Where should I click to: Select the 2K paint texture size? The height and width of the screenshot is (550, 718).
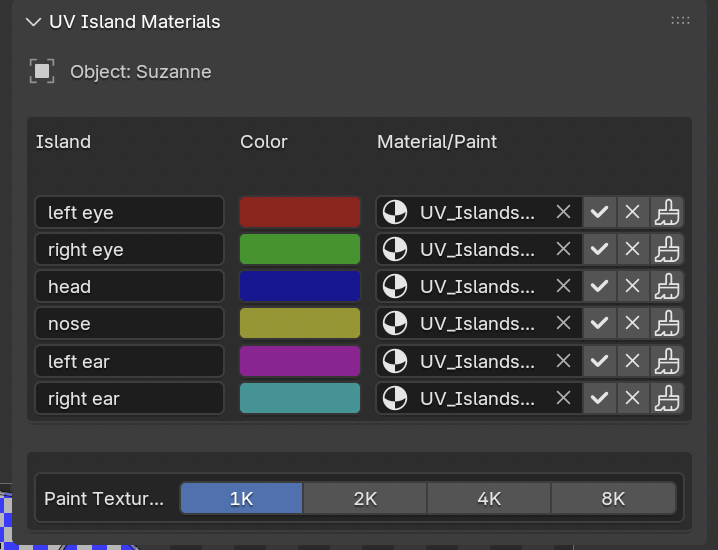click(x=365, y=499)
